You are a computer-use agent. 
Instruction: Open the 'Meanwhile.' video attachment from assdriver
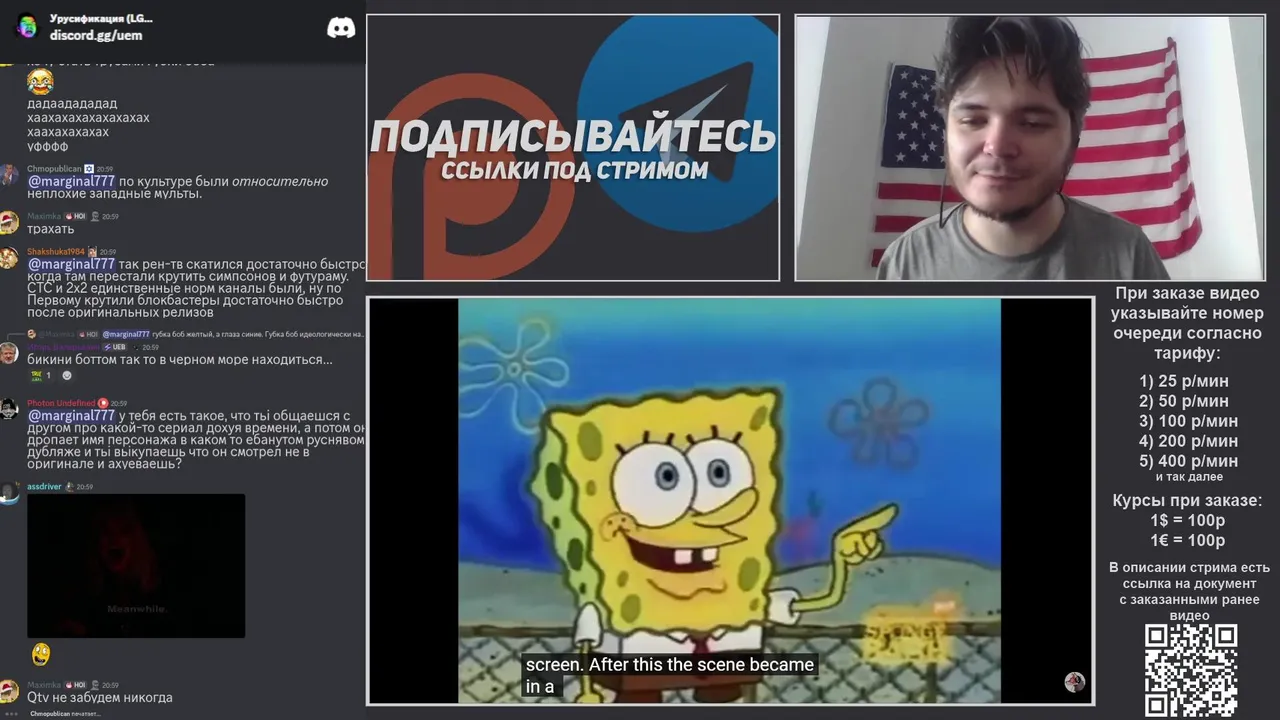tap(136, 565)
